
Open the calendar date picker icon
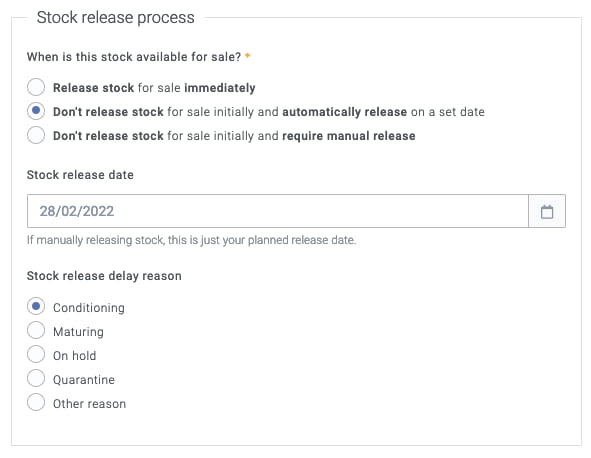click(x=547, y=211)
